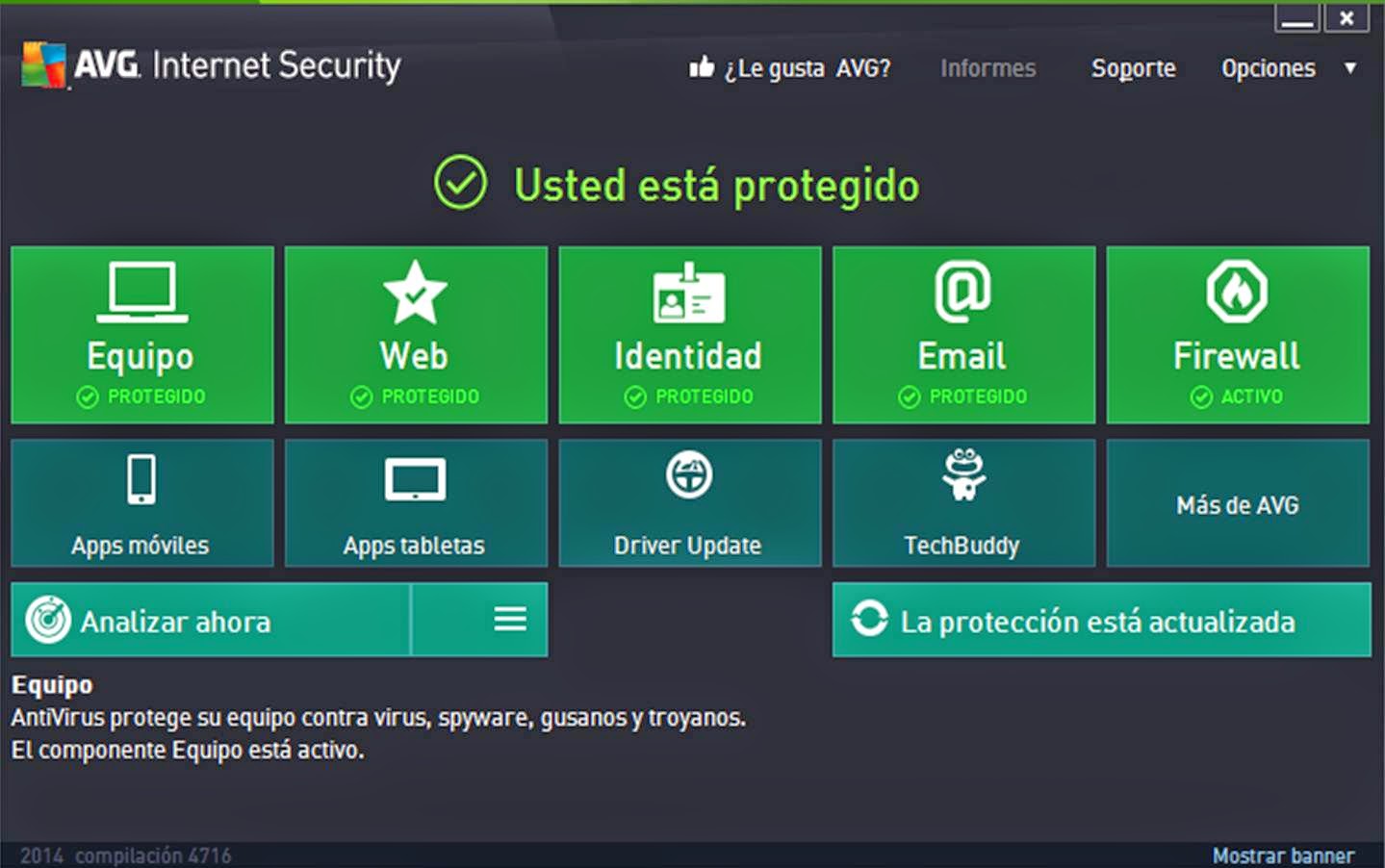
Task: Click the Apps tabletas label
Action: [x=414, y=546]
